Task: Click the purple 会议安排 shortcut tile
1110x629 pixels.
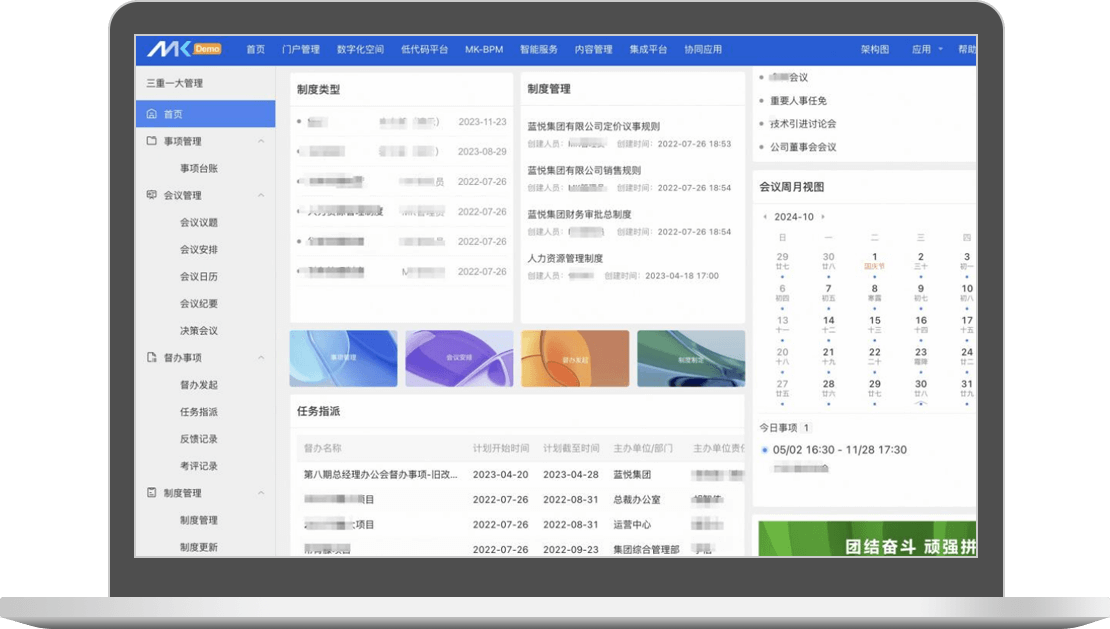Action: [459, 358]
